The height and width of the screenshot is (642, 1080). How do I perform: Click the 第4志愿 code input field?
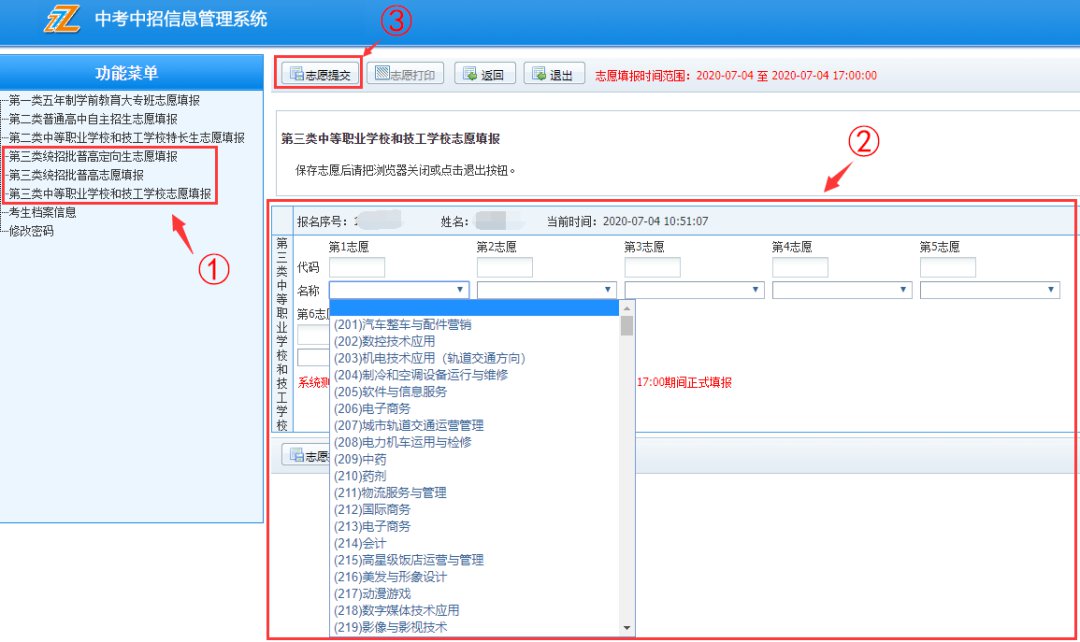(x=799, y=268)
